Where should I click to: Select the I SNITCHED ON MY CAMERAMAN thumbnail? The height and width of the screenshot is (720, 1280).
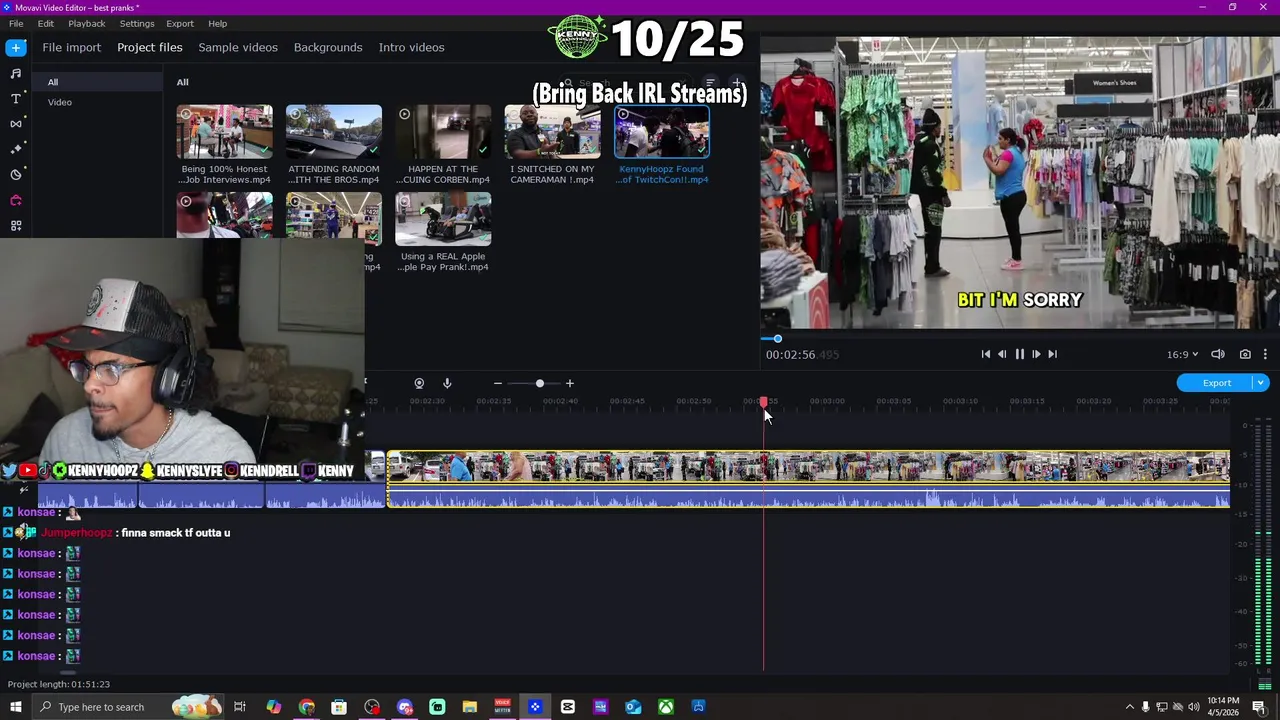point(552,131)
